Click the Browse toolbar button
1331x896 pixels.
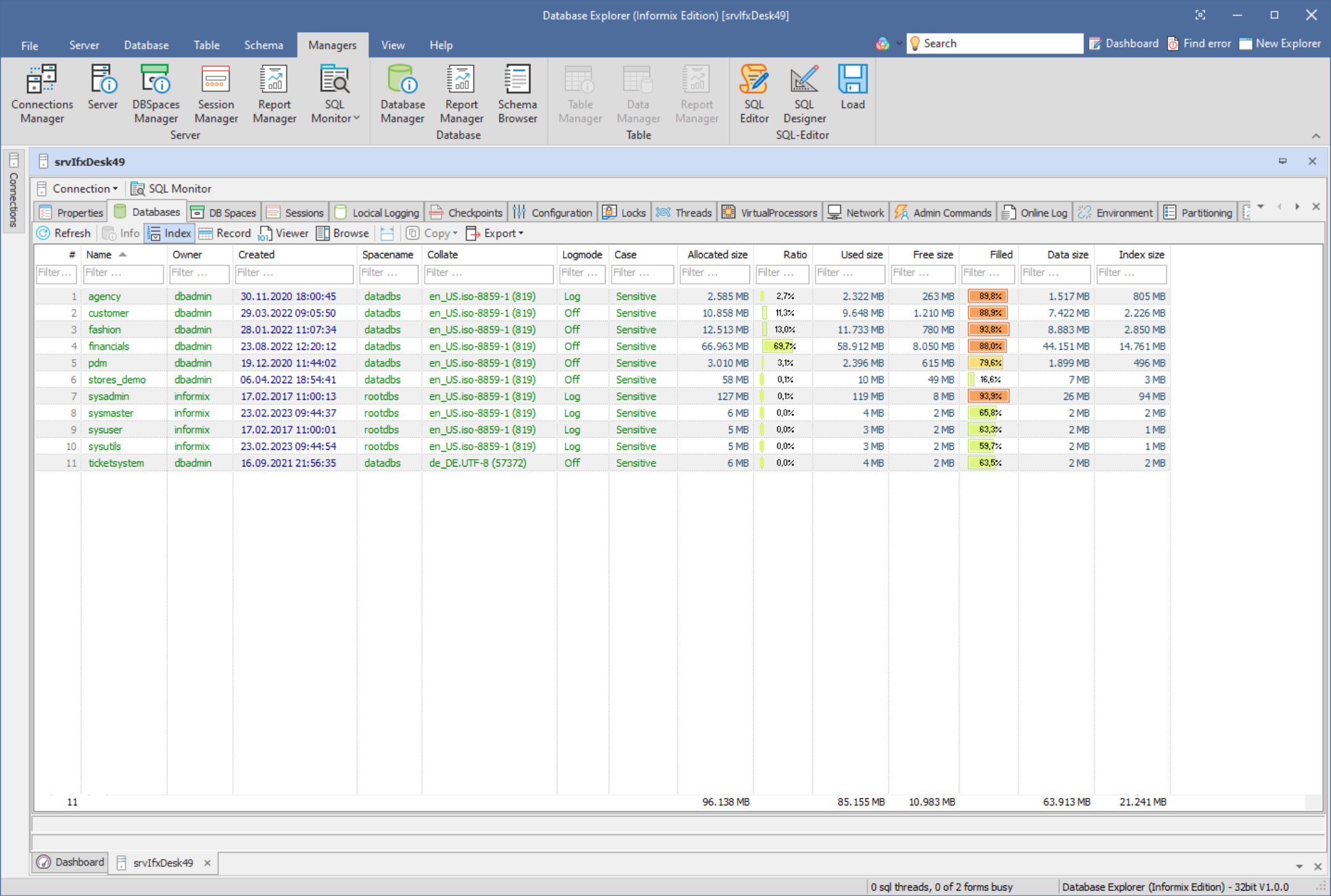(343, 233)
